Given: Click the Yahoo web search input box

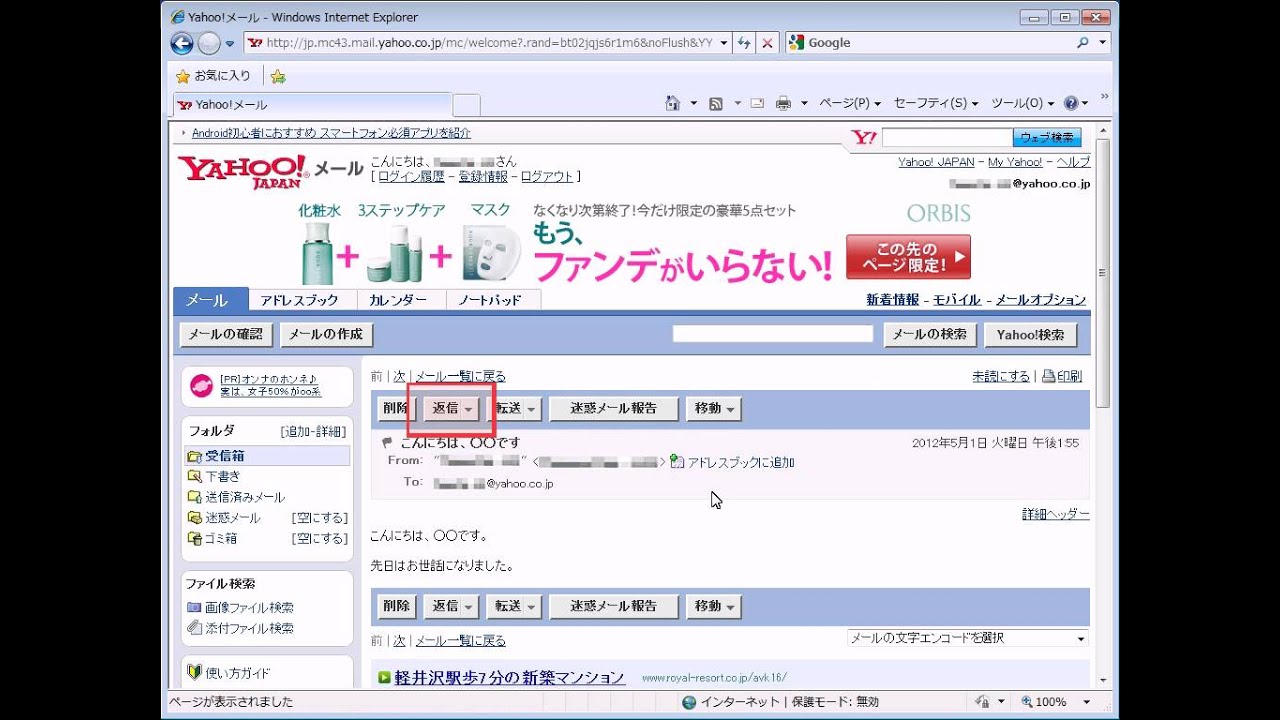Looking at the screenshot, I should 946,138.
